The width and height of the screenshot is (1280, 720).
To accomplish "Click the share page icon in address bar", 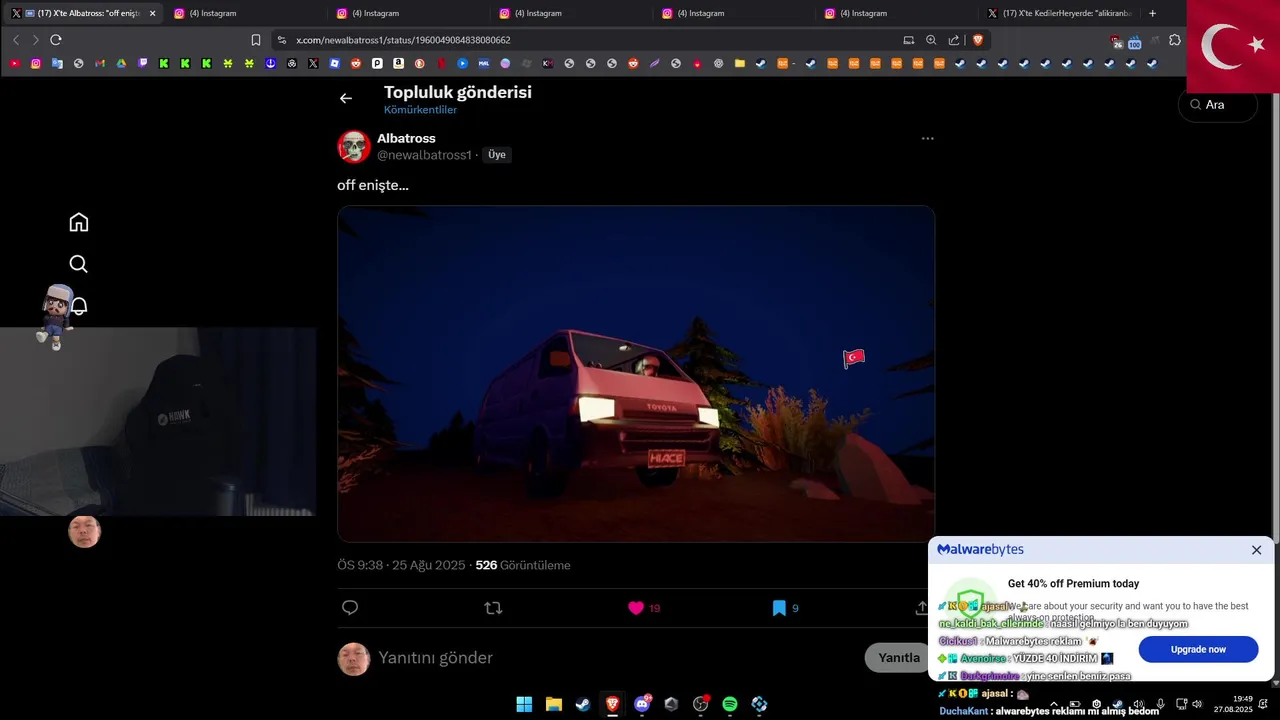I will click(954, 40).
